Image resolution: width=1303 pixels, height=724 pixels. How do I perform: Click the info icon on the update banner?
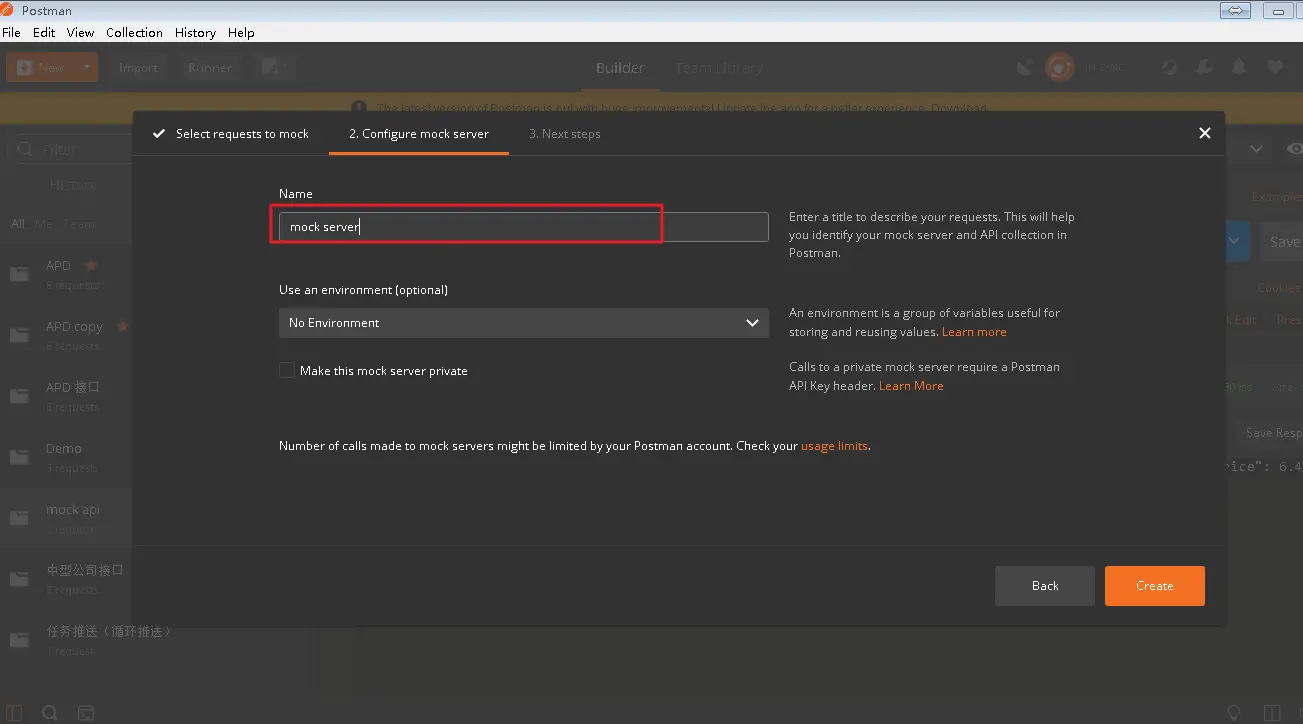pos(359,108)
